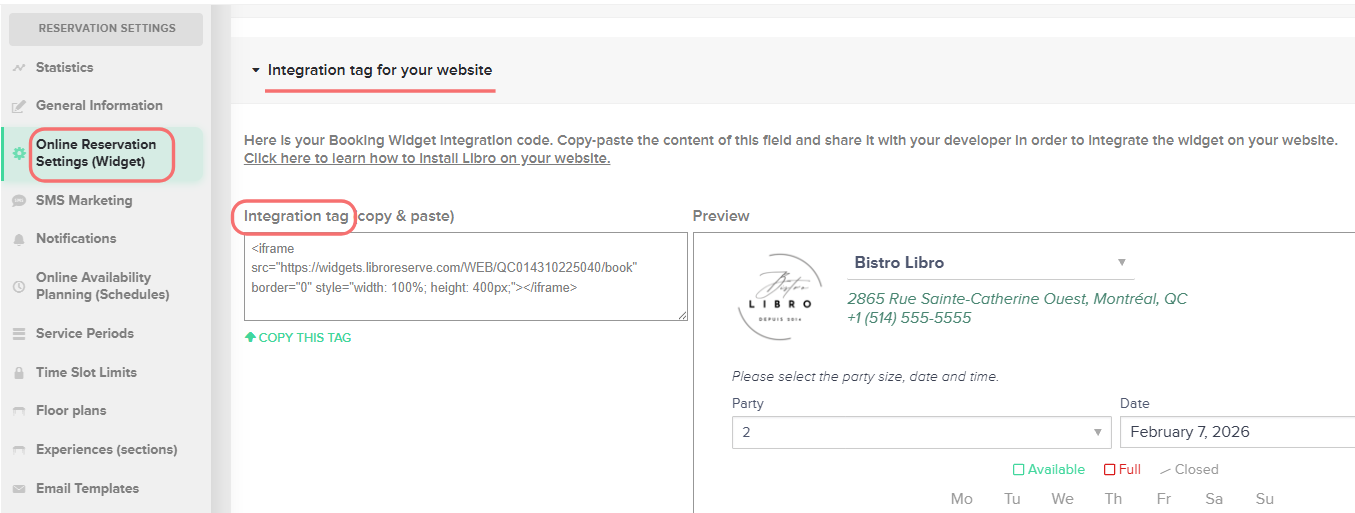
Task: Open Floor plans in the sidebar
Action: click(70, 411)
